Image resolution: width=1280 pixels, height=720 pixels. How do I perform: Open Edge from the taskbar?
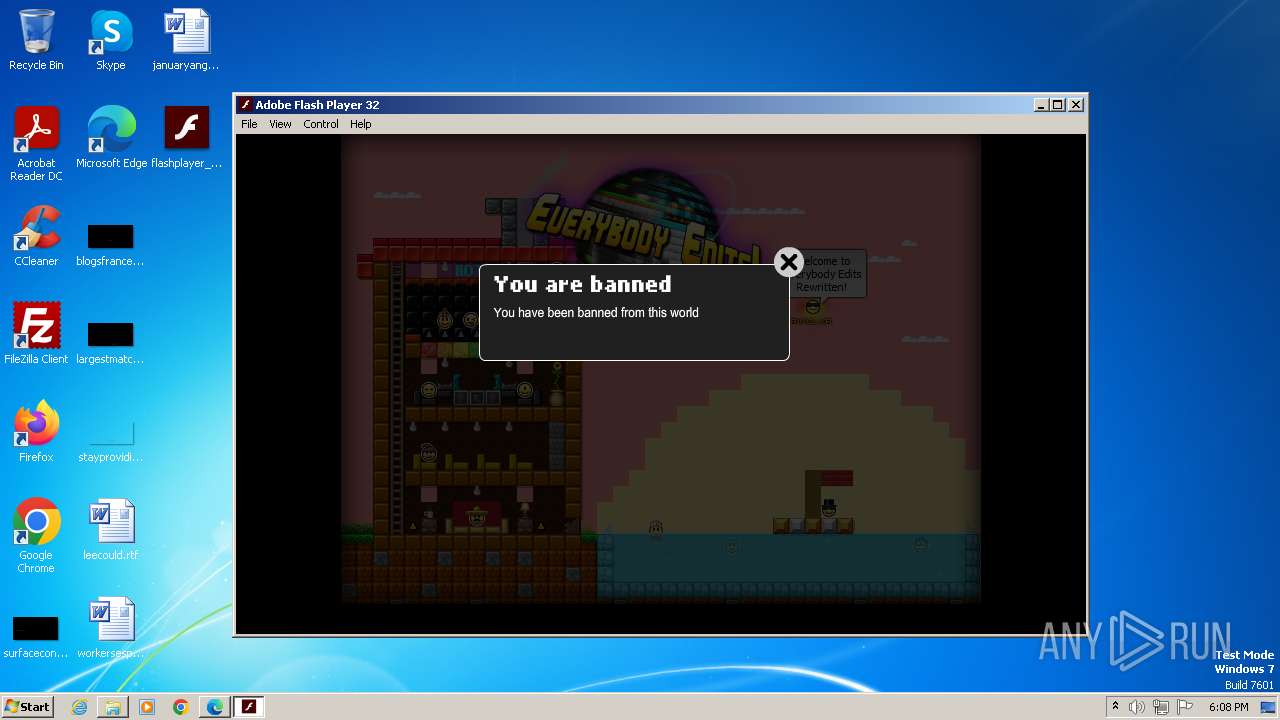coord(215,707)
